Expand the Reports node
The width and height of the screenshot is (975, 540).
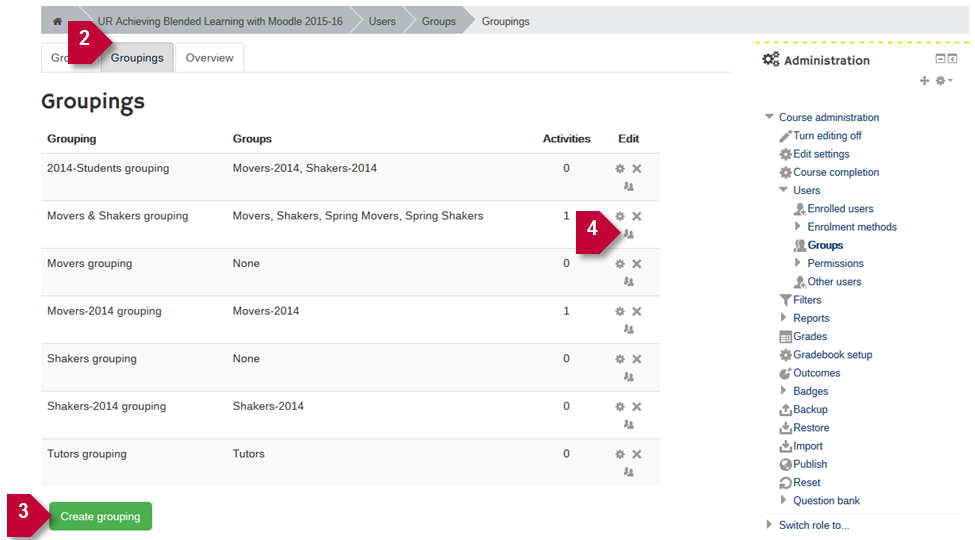[x=783, y=317]
